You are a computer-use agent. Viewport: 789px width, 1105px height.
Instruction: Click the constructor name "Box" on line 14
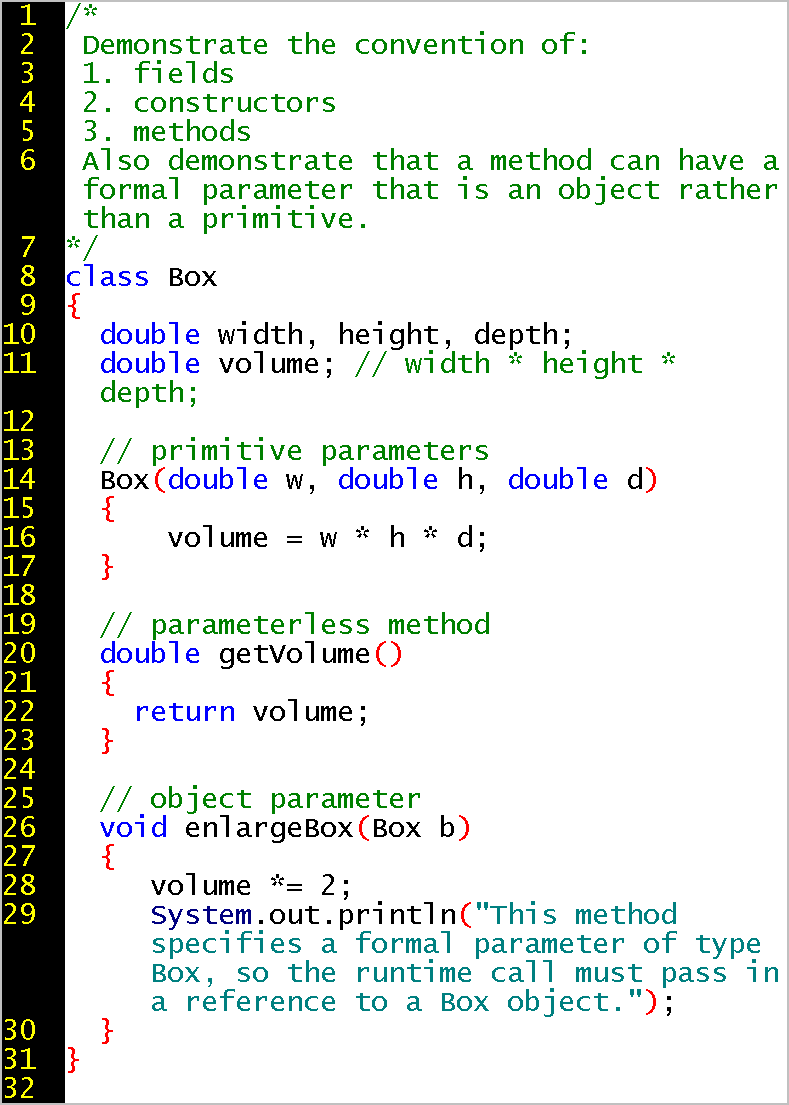click(125, 481)
